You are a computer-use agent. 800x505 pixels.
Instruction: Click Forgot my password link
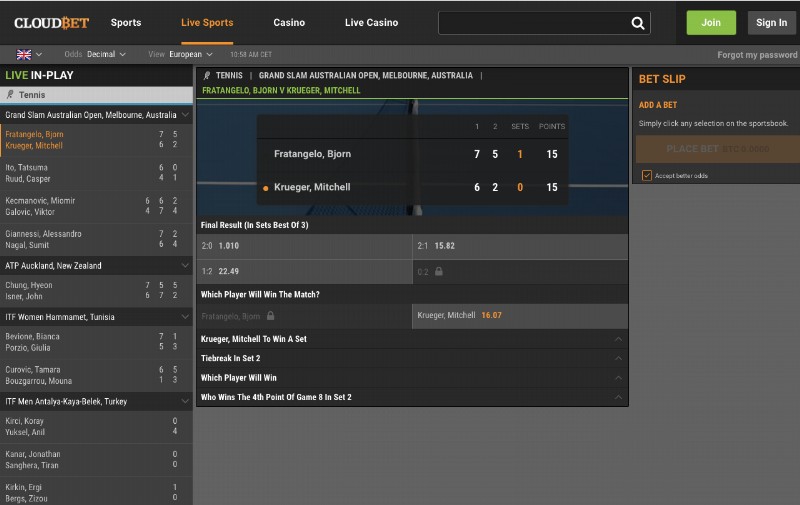pos(757,55)
